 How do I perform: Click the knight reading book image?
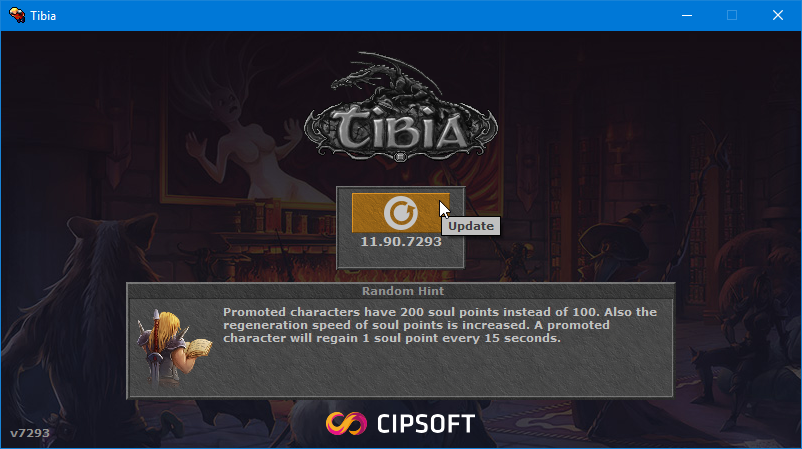(174, 348)
